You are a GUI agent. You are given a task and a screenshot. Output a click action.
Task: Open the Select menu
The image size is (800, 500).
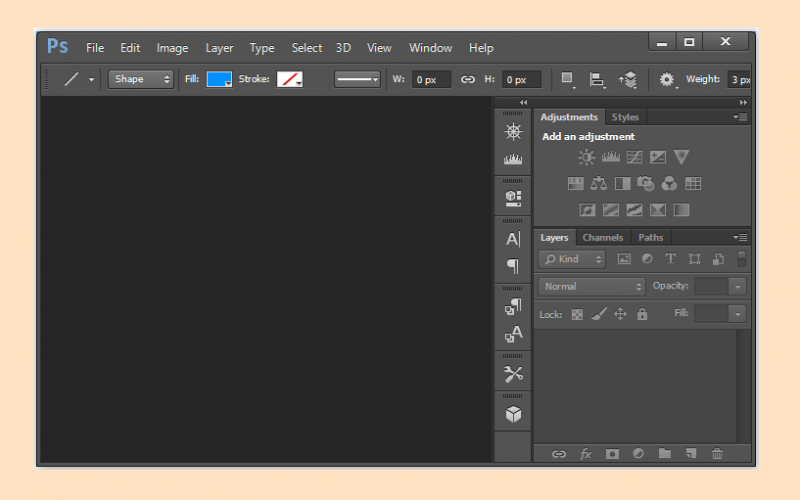click(307, 47)
